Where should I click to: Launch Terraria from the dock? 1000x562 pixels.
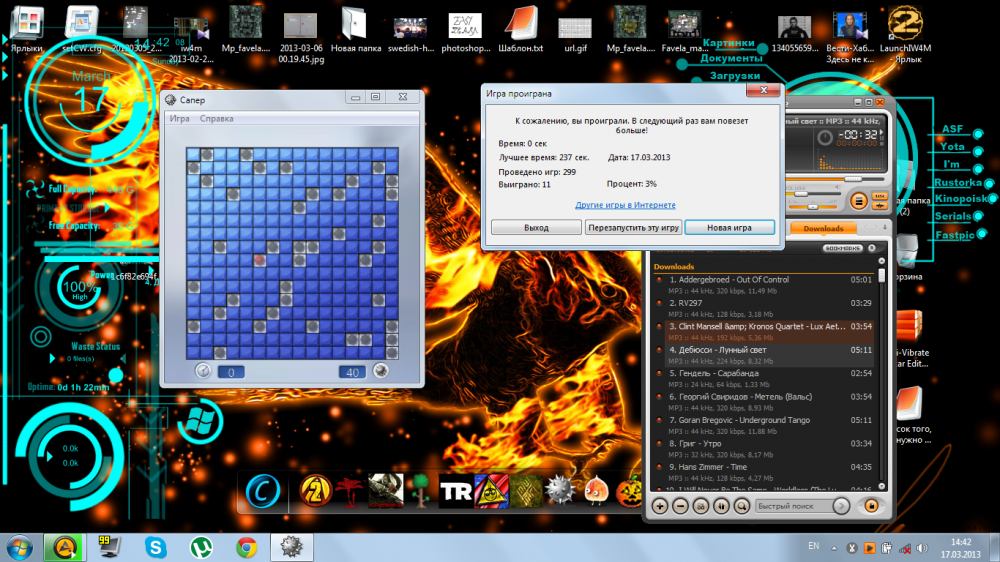(x=427, y=492)
